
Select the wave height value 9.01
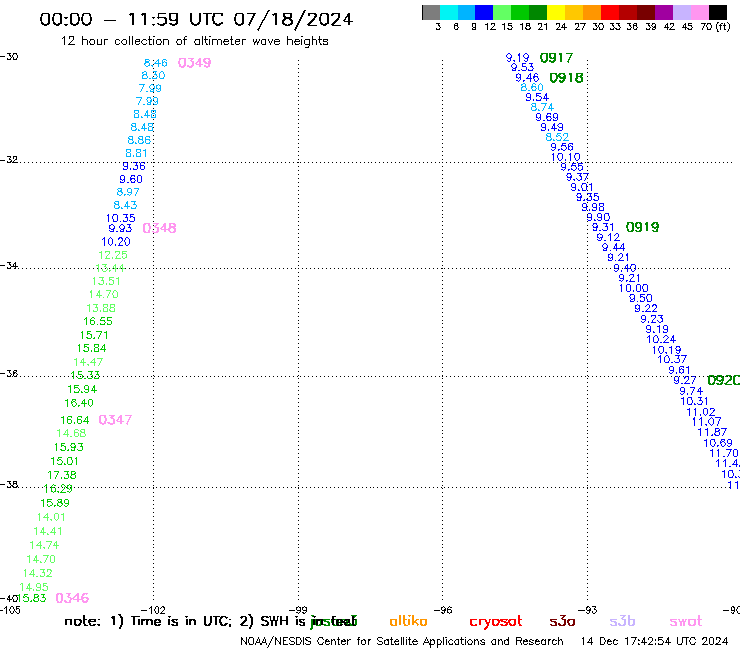tap(581, 187)
